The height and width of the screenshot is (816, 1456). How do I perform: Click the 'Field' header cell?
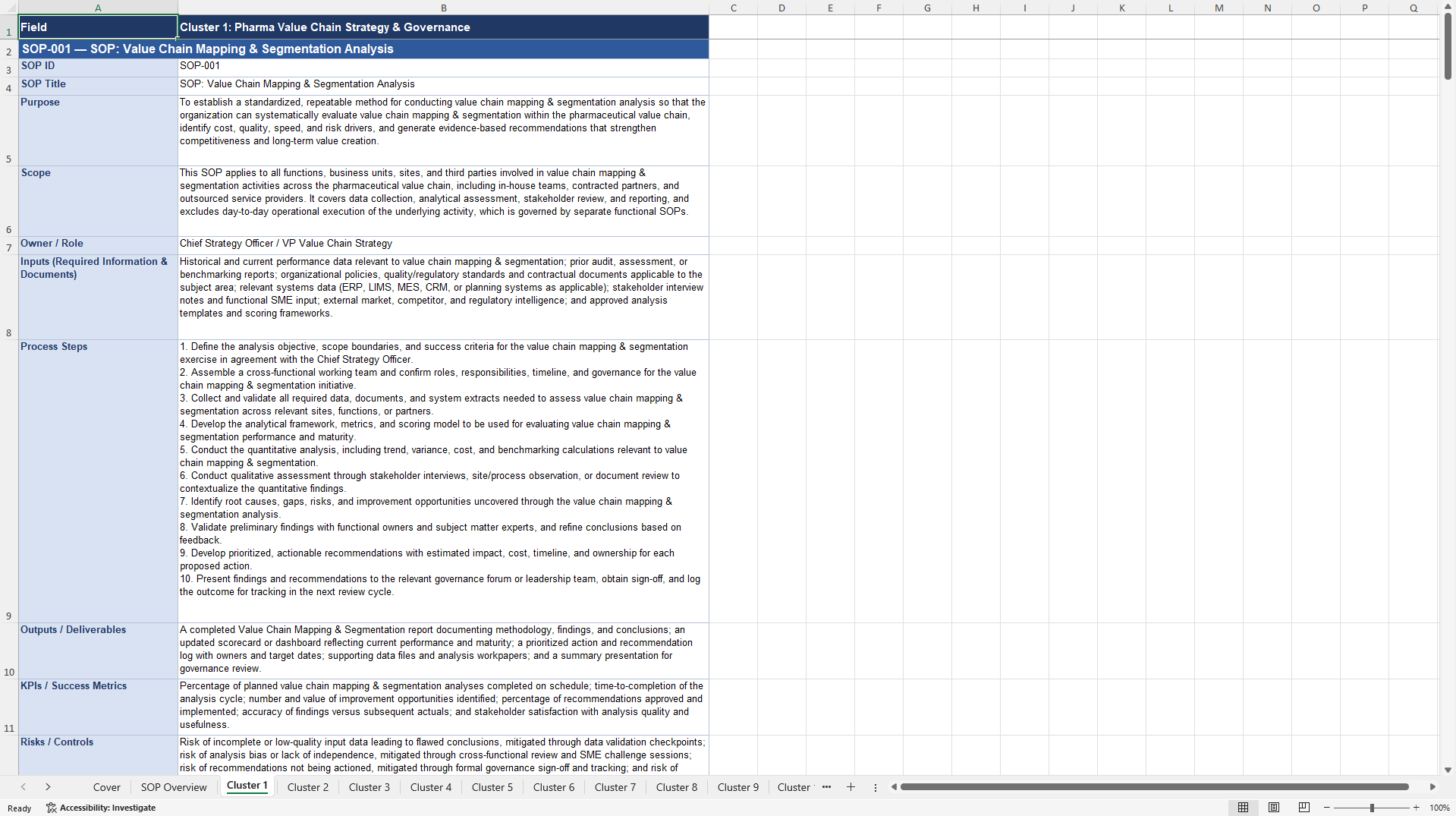(x=98, y=27)
